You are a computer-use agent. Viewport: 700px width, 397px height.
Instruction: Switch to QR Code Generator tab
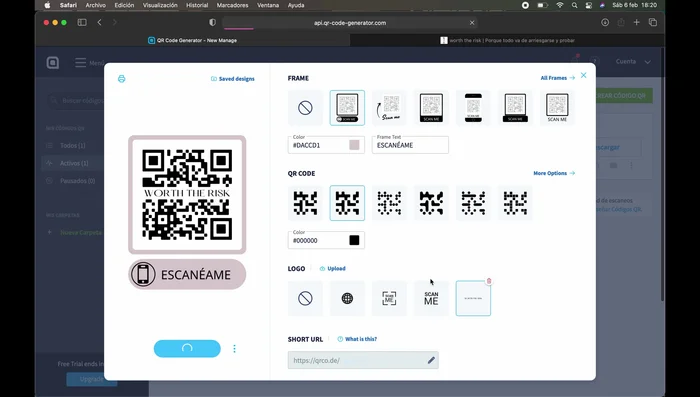coord(192,40)
